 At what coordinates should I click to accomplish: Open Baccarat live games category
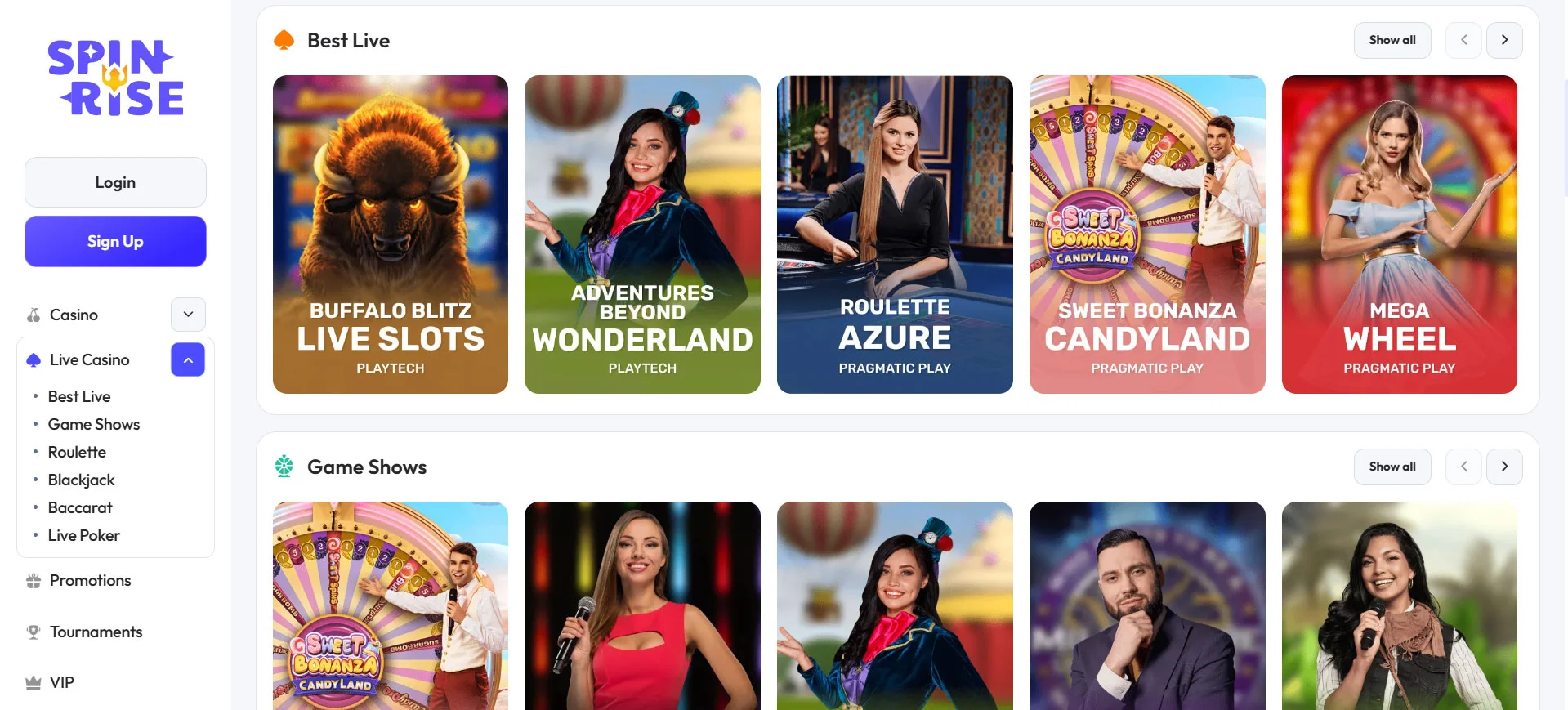click(x=80, y=507)
